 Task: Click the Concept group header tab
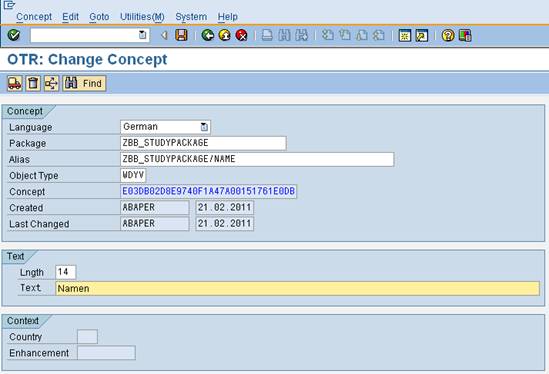[25, 111]
